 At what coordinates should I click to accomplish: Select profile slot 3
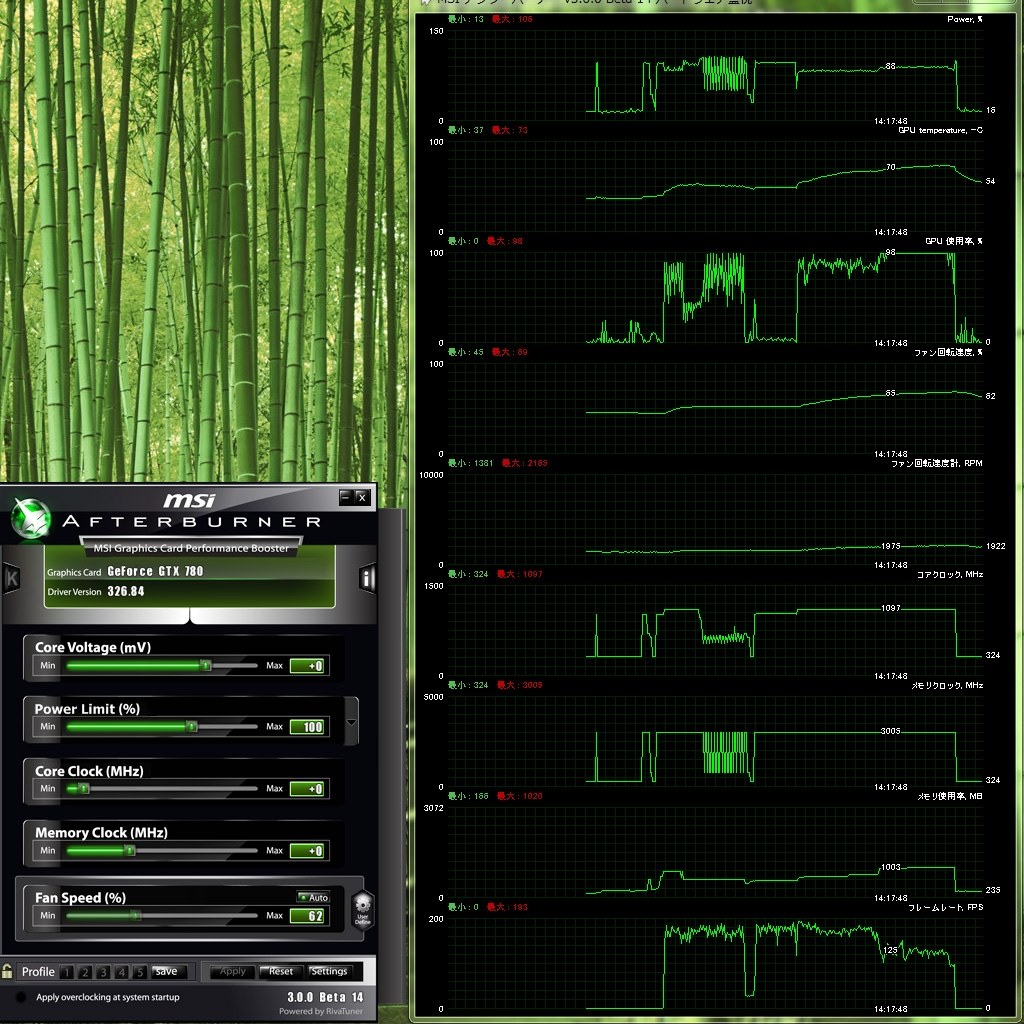click(x=103, y=972)
